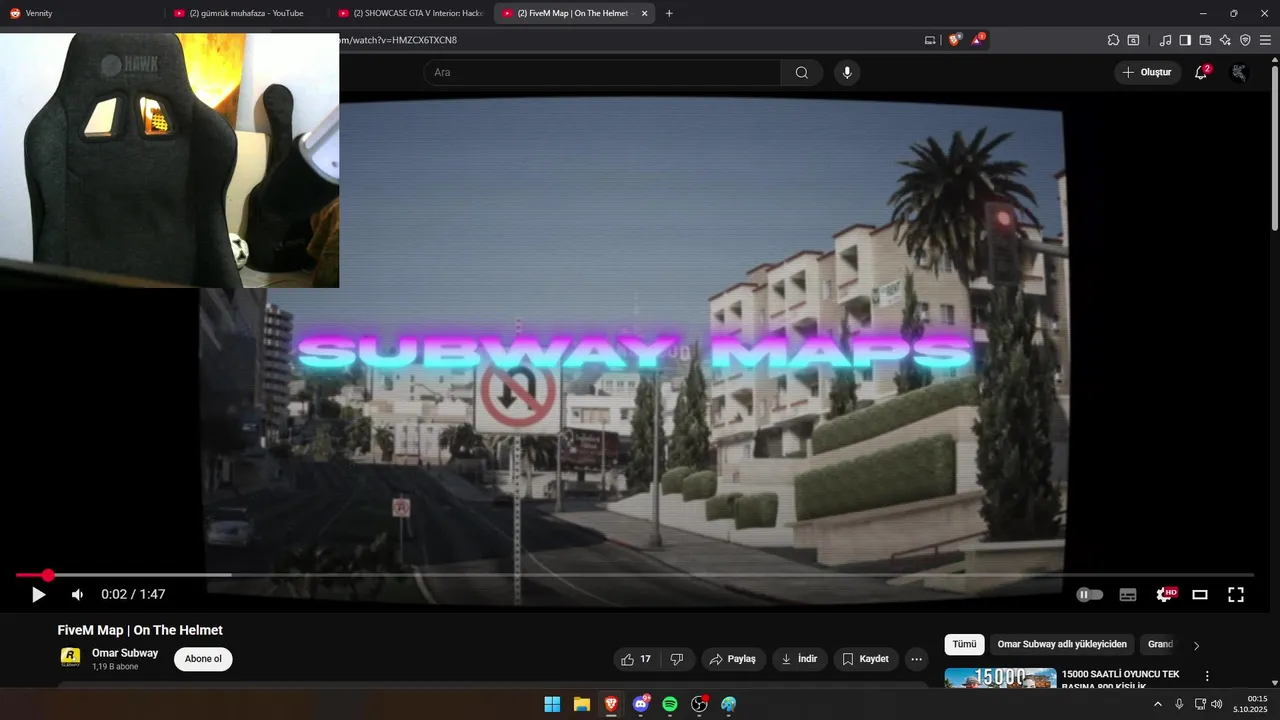Play the video
This screenshot has height=720, width=1280.
click(x=38, y=594)
